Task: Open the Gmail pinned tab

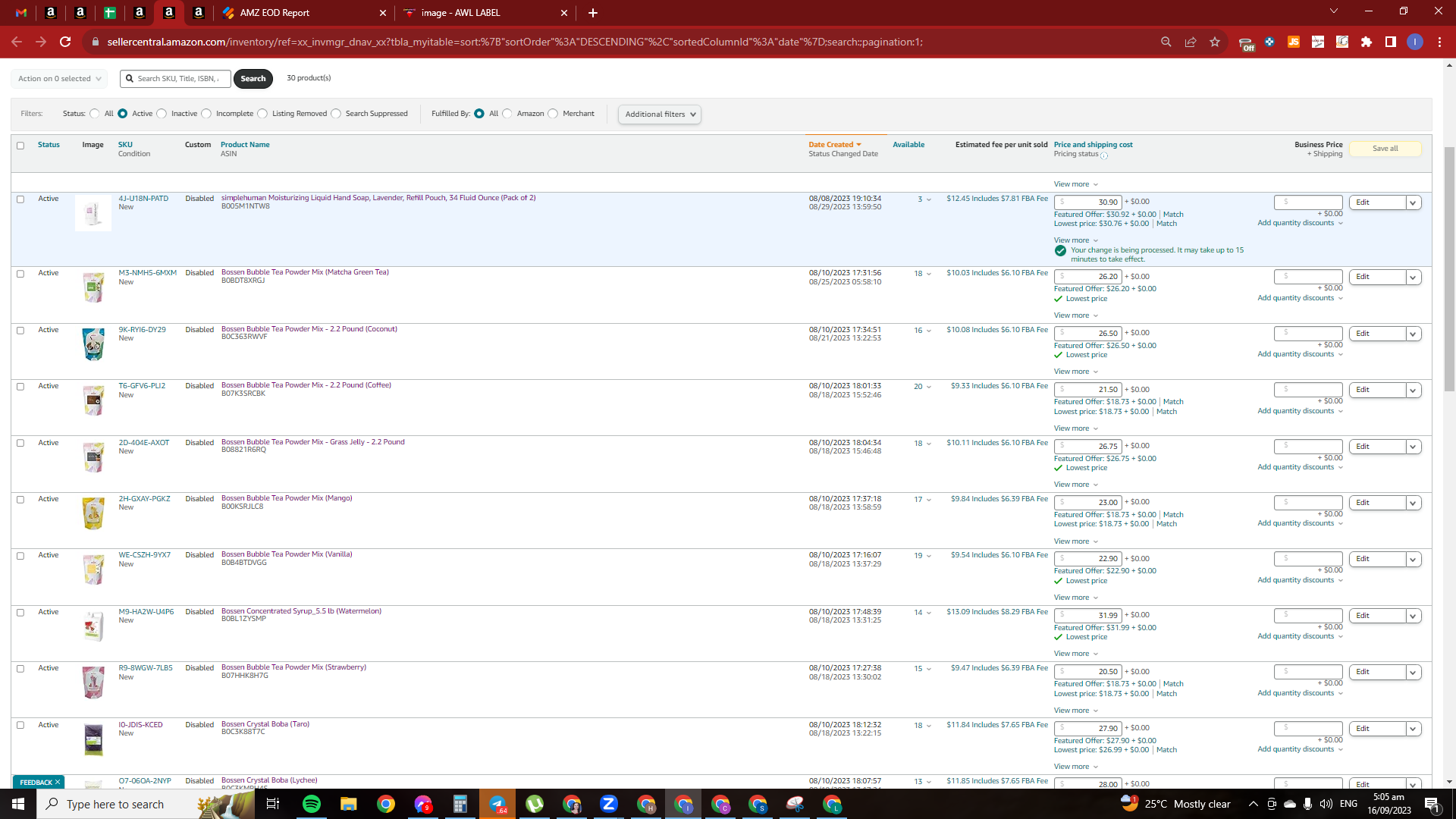Action: pyautogui.click(x=21, y=13)
